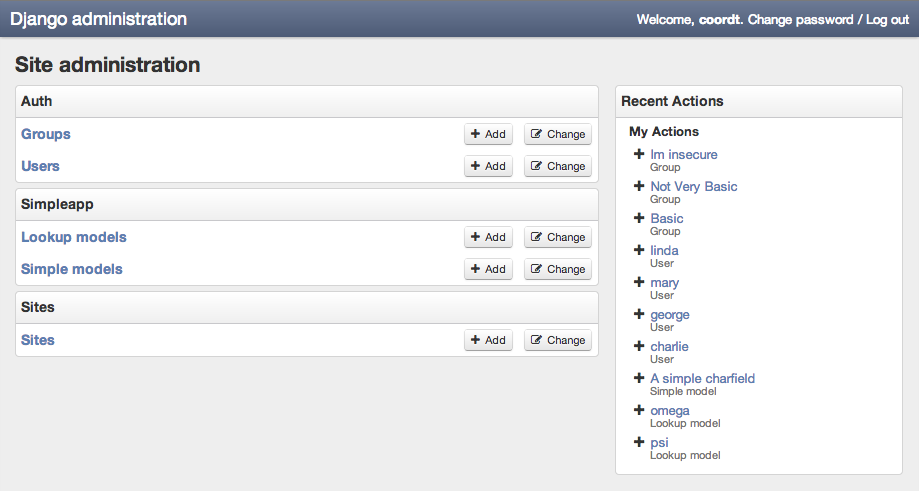Screen dimensions: 919x491
Task: Click Change button in the Groups row
Action: [558, 134]
